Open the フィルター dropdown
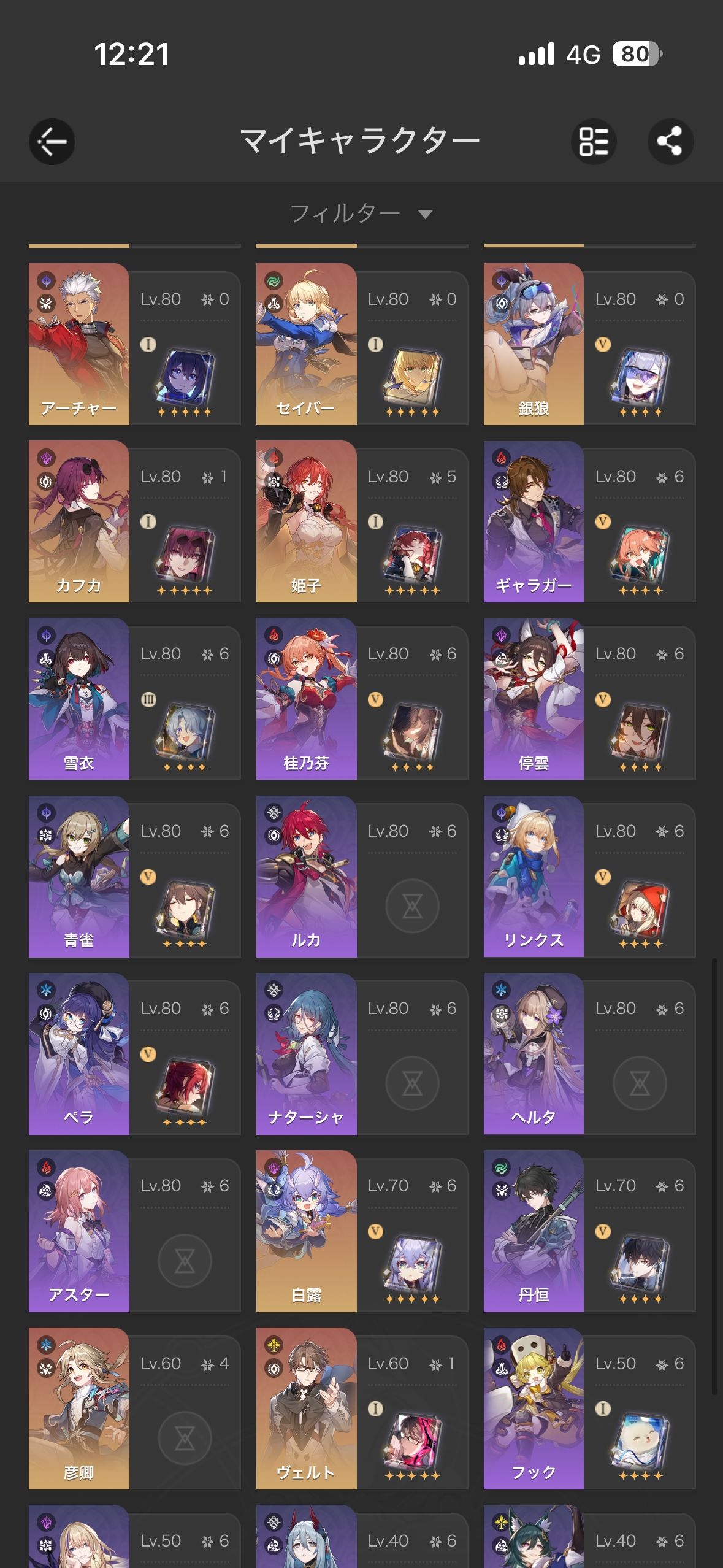 361,213
